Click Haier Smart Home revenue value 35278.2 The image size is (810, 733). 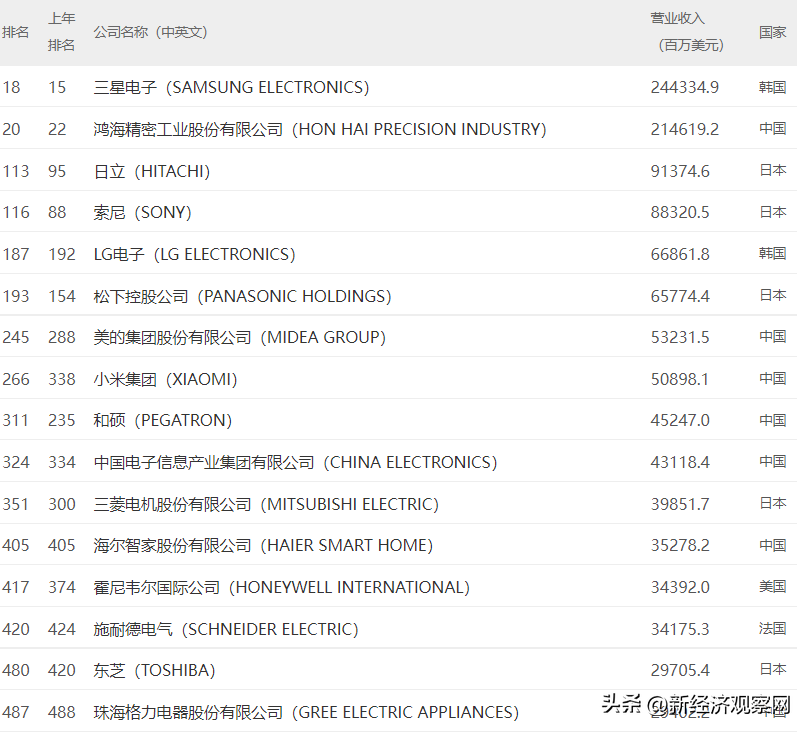[x=680, y=545]
